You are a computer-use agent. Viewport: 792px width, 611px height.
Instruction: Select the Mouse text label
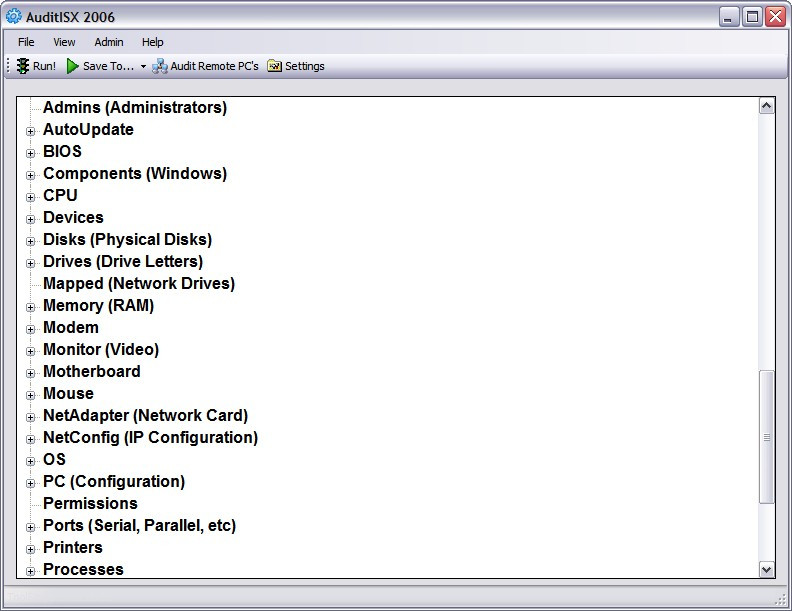click(x=68, y=393)
